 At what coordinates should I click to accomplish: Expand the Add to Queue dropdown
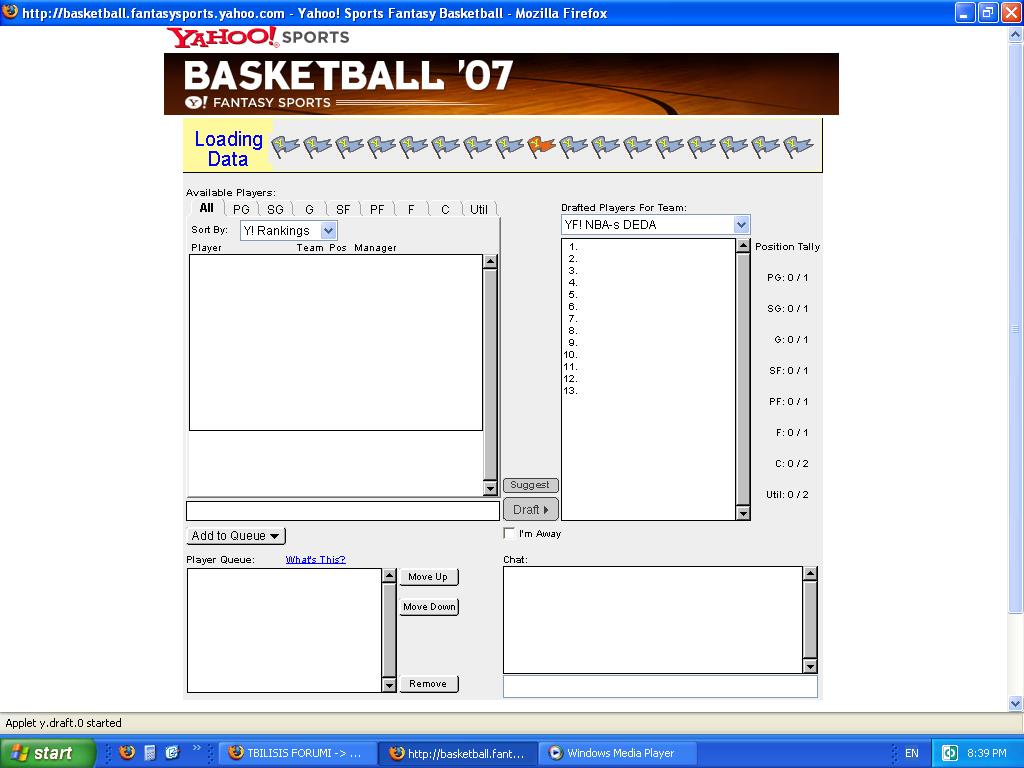coord(236,536)
